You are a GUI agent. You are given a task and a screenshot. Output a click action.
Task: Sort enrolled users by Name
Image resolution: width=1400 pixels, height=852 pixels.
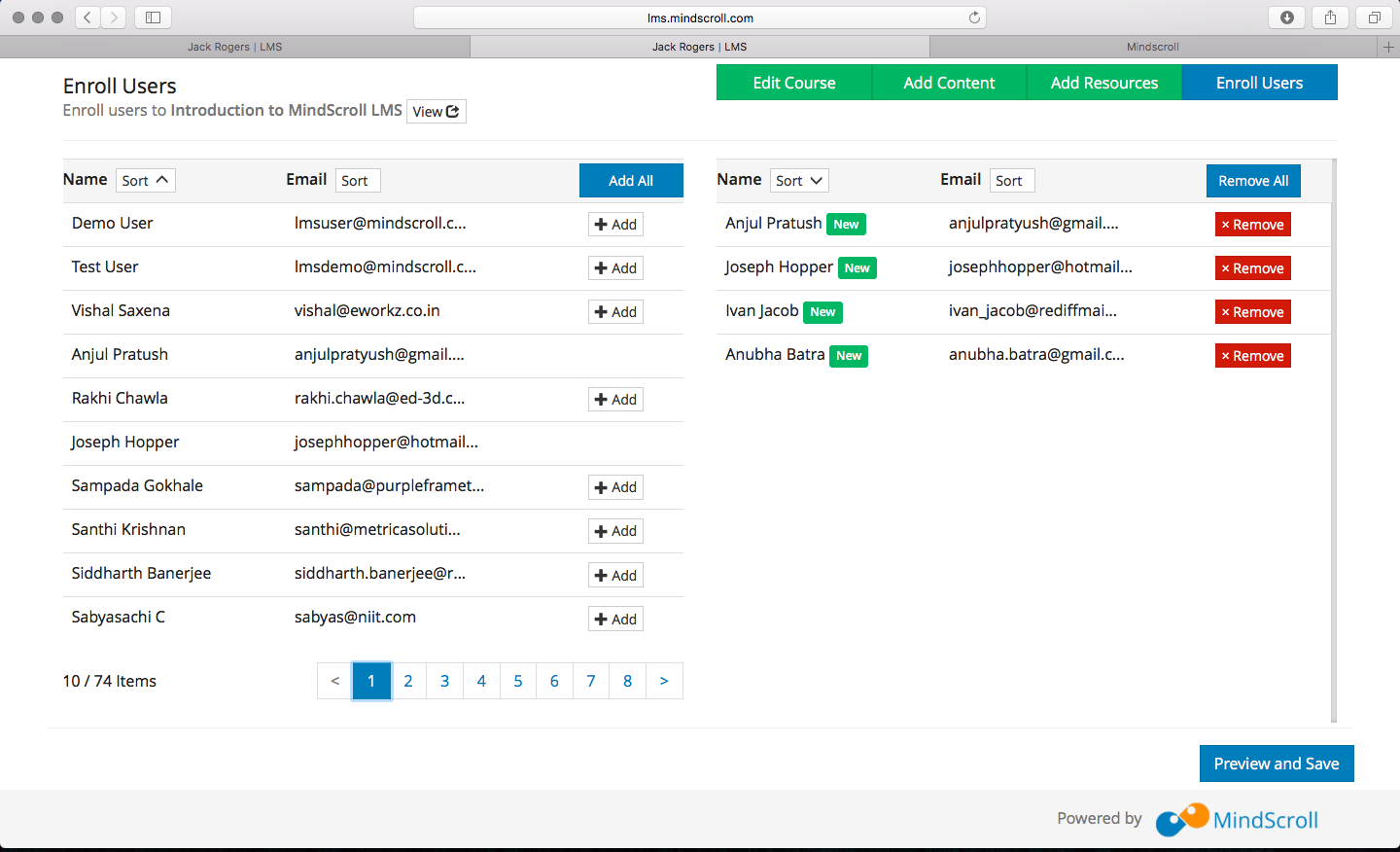pyautogui.click(x=800, y=180)
